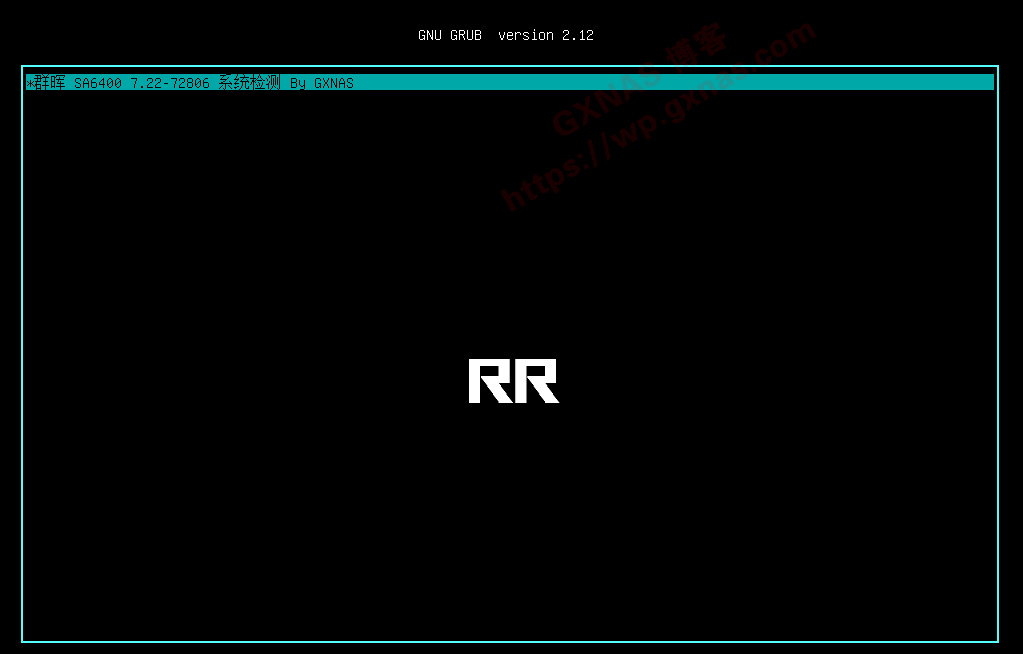
Task: Click the GNU GRUB title text
Action: pos(449,35)
